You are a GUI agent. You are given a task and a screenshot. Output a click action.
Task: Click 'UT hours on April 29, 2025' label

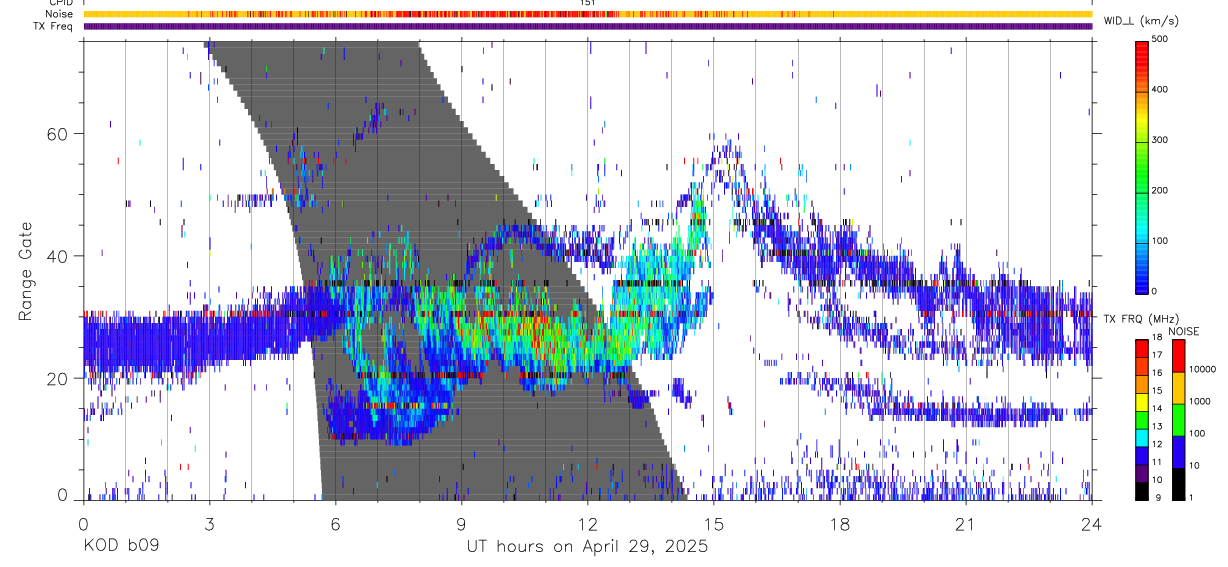point(587,547)
